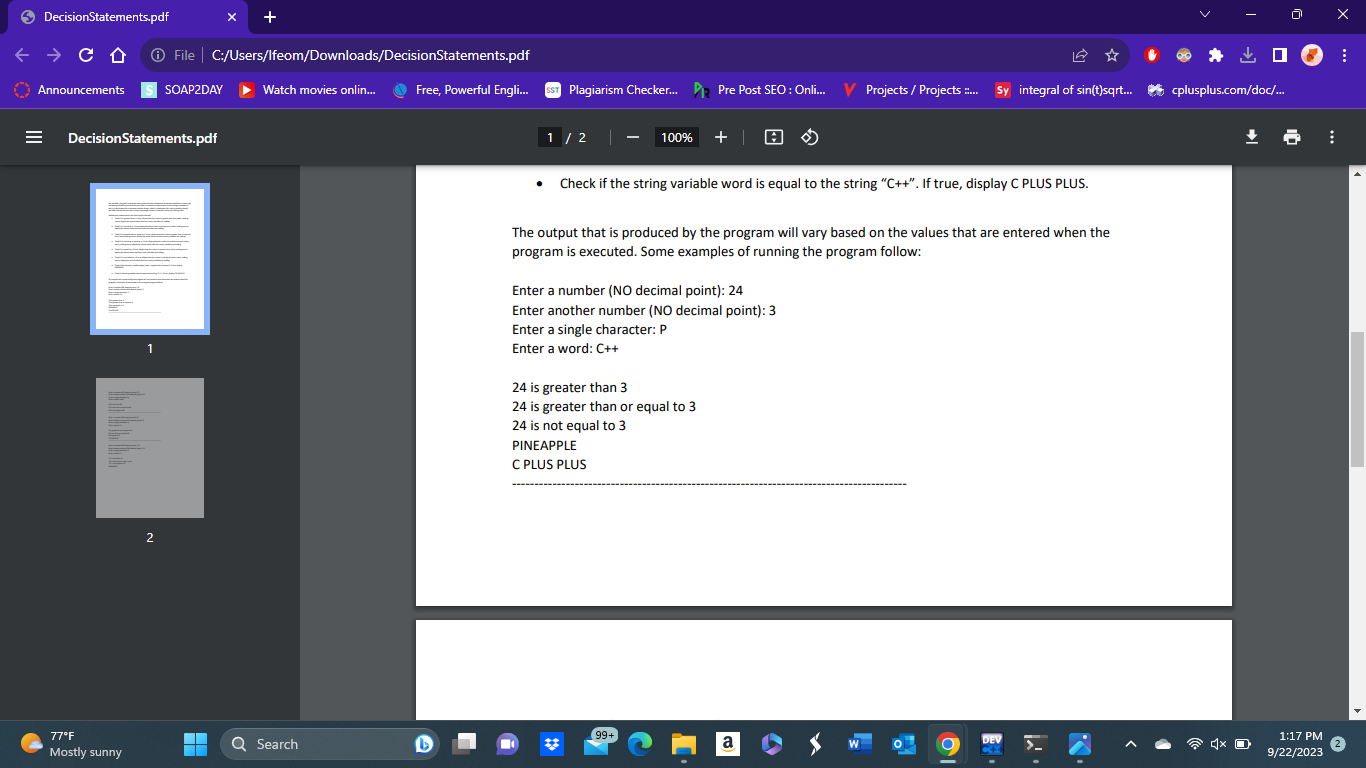The height and width of the screenshot is (768, 1366).
Task: Open Plagiarism Checker bookmark
Action: [x=611, y=90]
